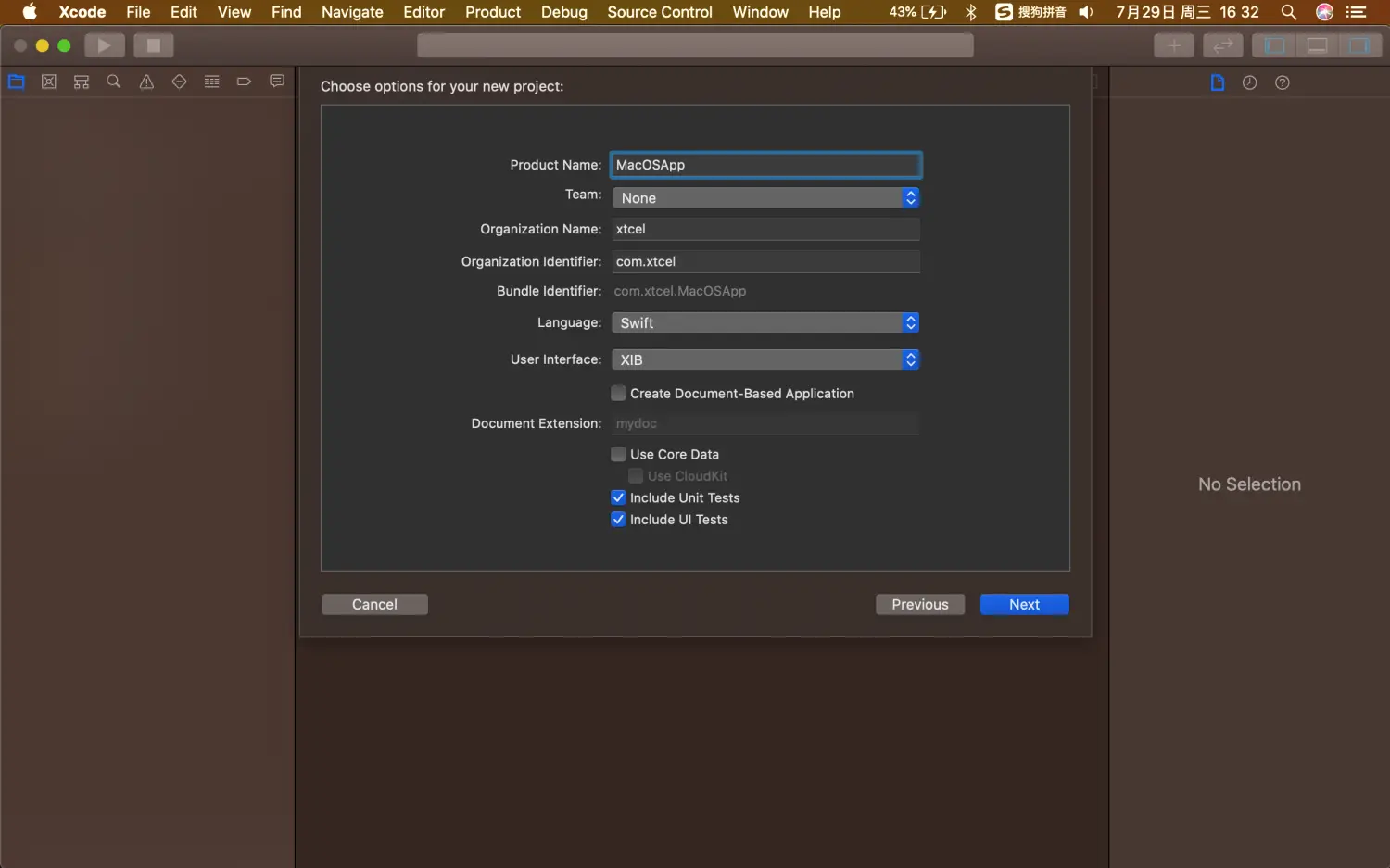Viewport: 1390px width, 868px height.
Task: Open the Test navigator diamond icon
Action: [x=180, y=82]
